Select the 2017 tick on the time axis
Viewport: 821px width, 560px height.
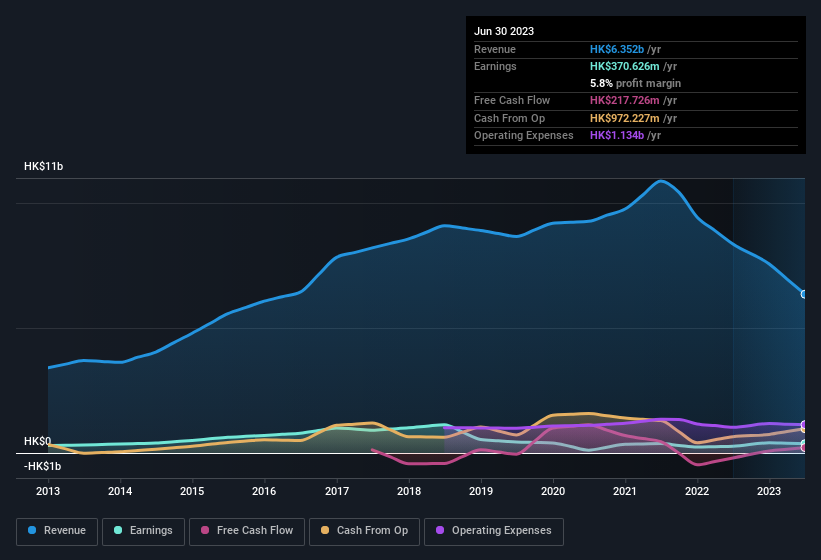337,491
